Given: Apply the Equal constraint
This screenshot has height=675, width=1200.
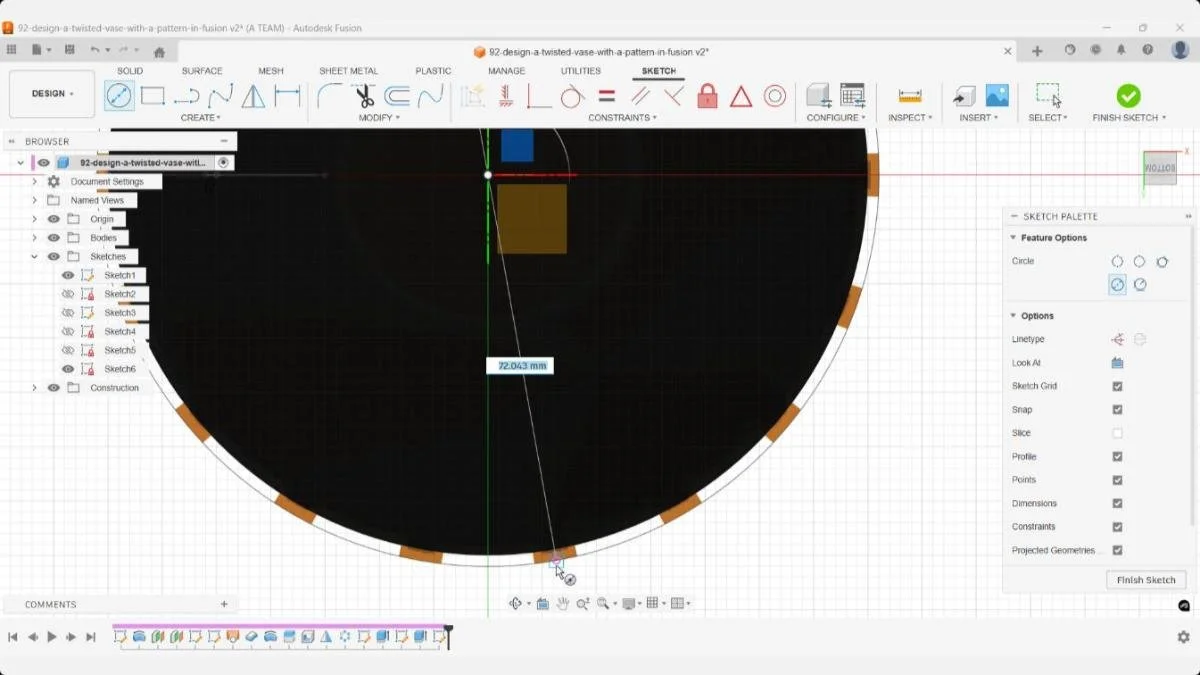Looking at the screenshot, I should [x=607, y=96].
